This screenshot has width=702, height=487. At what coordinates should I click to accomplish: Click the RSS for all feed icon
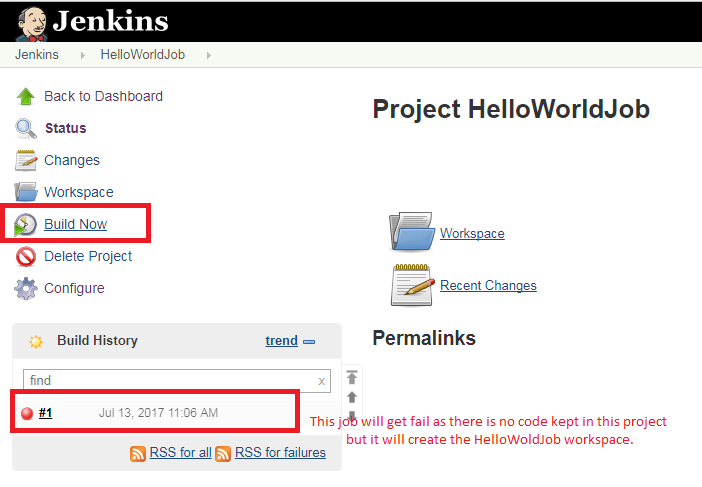pyautogui.click(x=138, y=453)
